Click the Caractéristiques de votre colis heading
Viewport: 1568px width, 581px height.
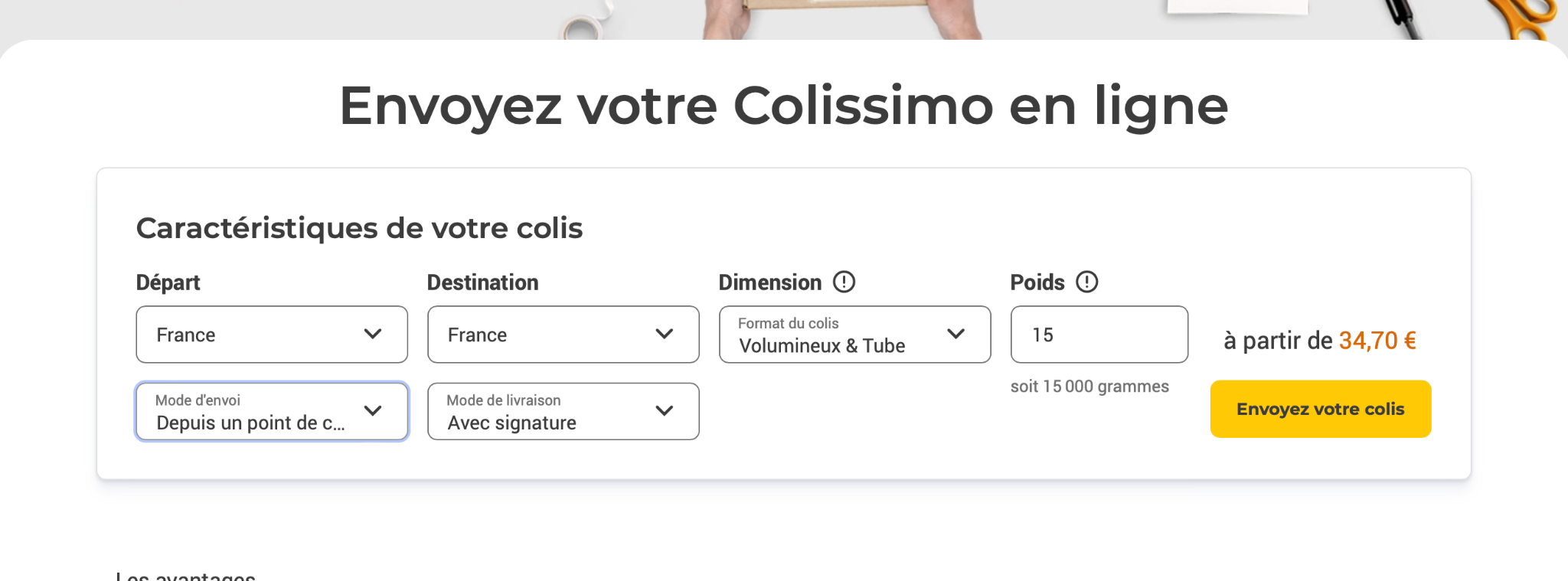(x=359, y=228)
